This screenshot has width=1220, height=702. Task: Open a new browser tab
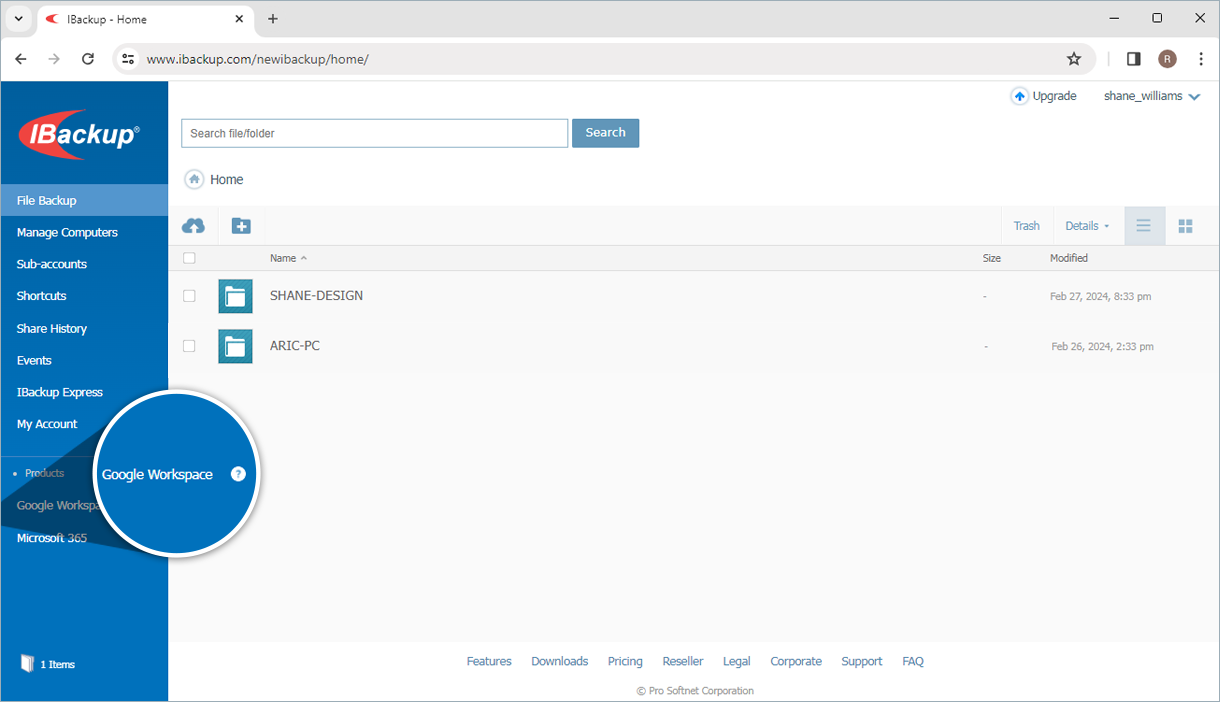pos(273,19)
